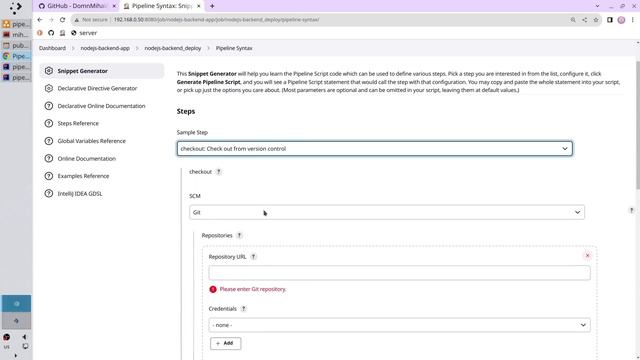The width and height of the screenshot is (640, 360).
Task: Open a new browser tab
Action: coord(212,6)
